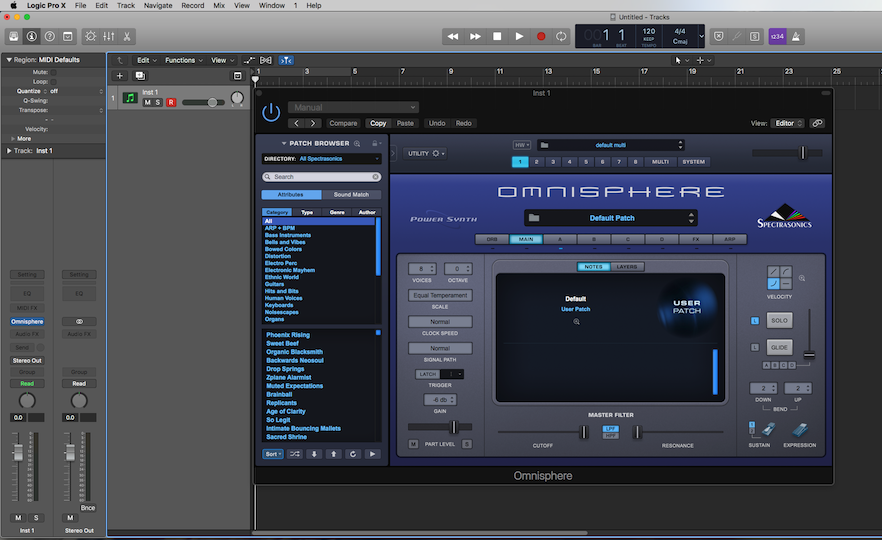Open the Manual preset dropdown
Screen dimensions: 882x540
[x=353, y=107]
